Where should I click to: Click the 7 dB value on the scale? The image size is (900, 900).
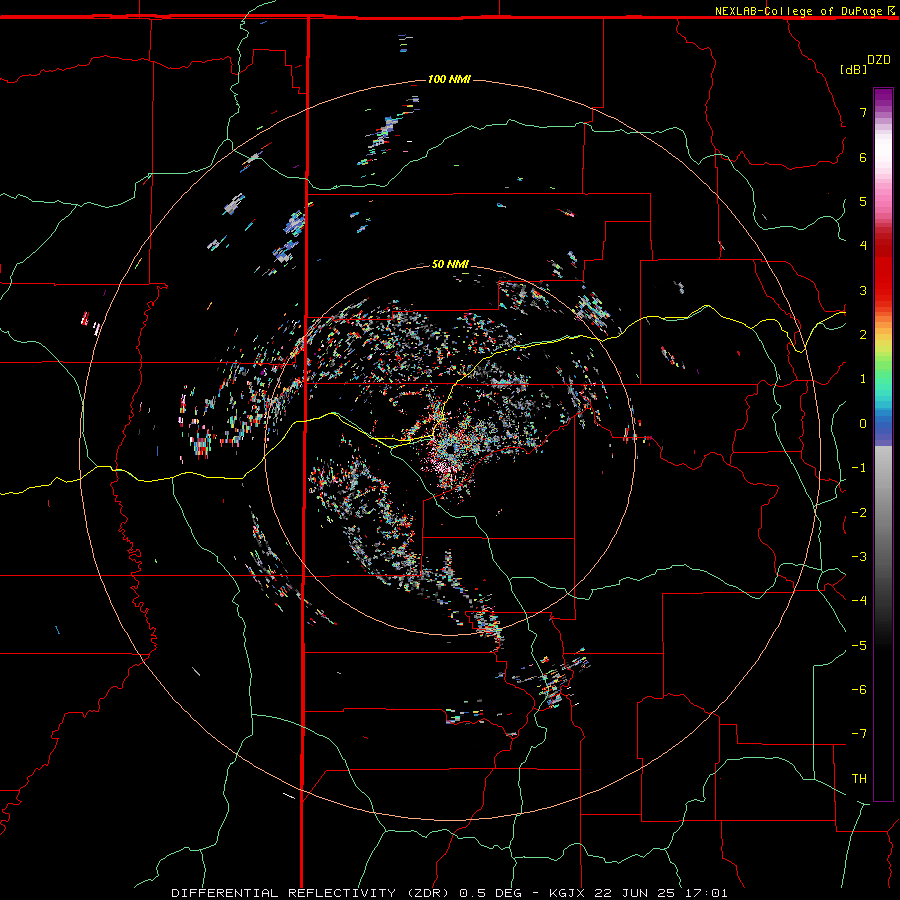click(x=863, y=112)
